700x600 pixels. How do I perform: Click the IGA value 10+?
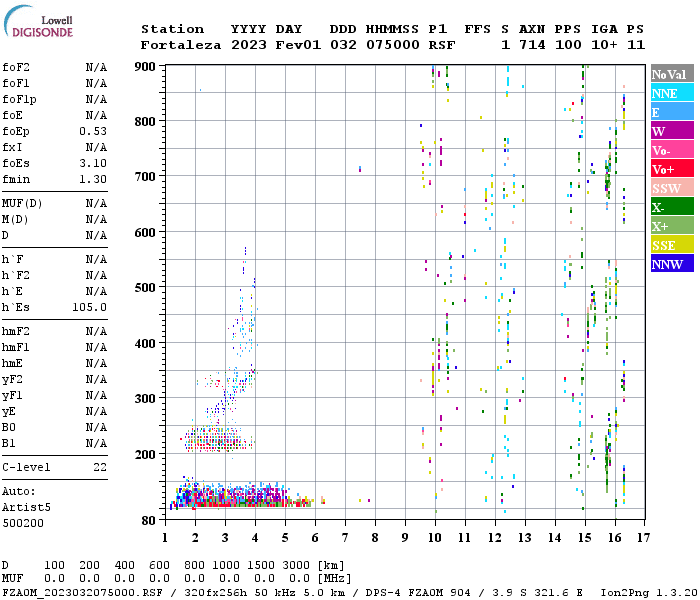[604, 45]
